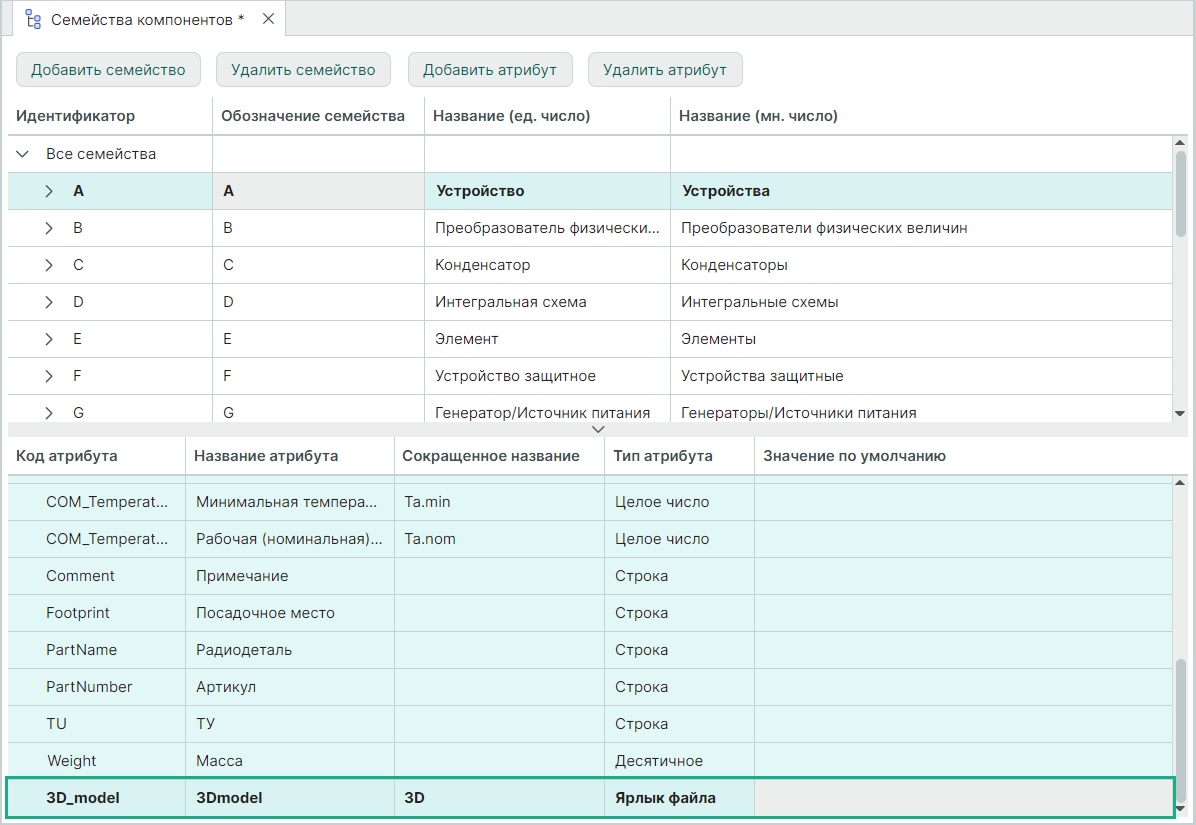Expand family C Конденсатор chevron
The image size is (1196, 825).
pos(49,265)
